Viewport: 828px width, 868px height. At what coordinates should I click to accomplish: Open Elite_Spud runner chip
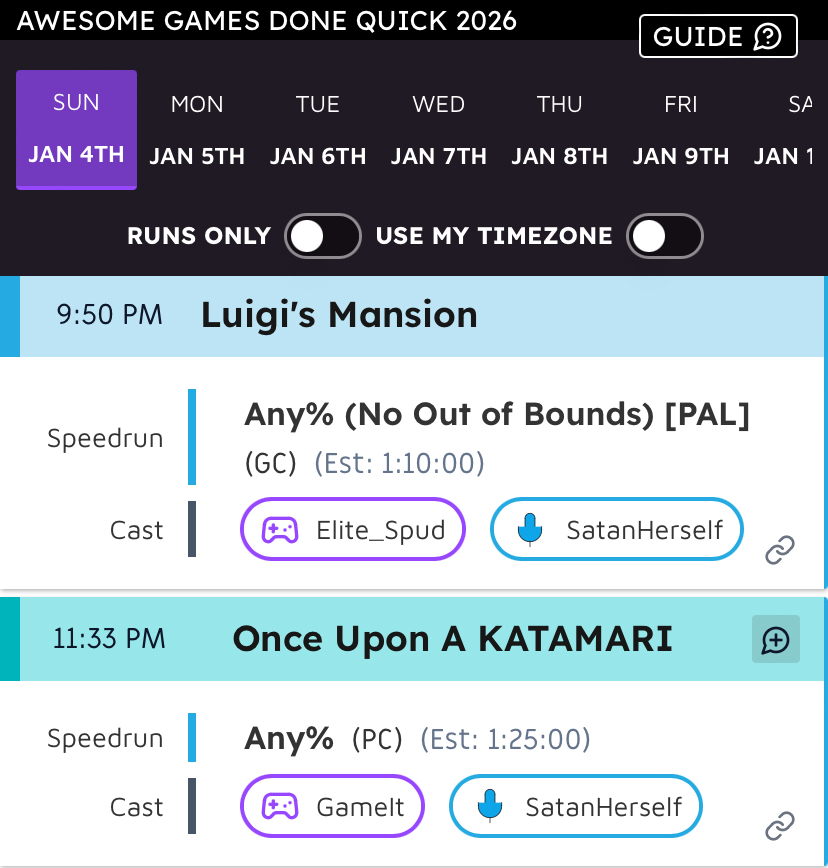pyautogui.click(x=353, y=529)
